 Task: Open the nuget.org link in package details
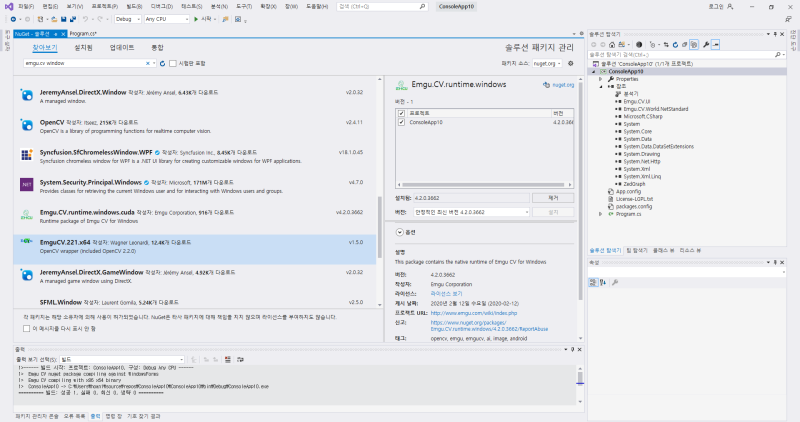coord(563,85)
